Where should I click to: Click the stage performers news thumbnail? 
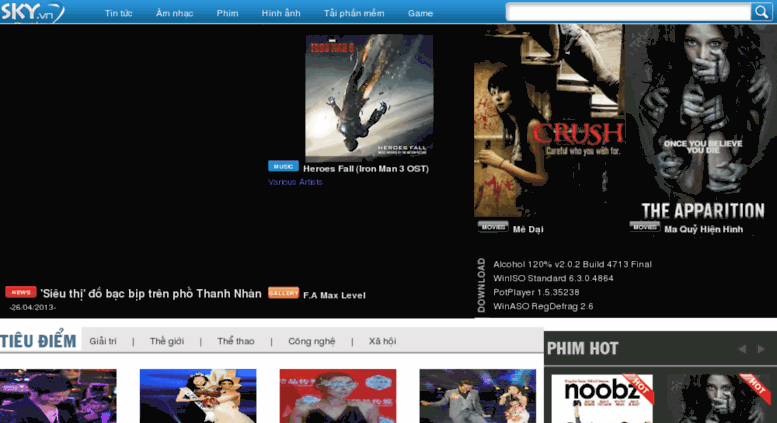[x=477, y=396]
